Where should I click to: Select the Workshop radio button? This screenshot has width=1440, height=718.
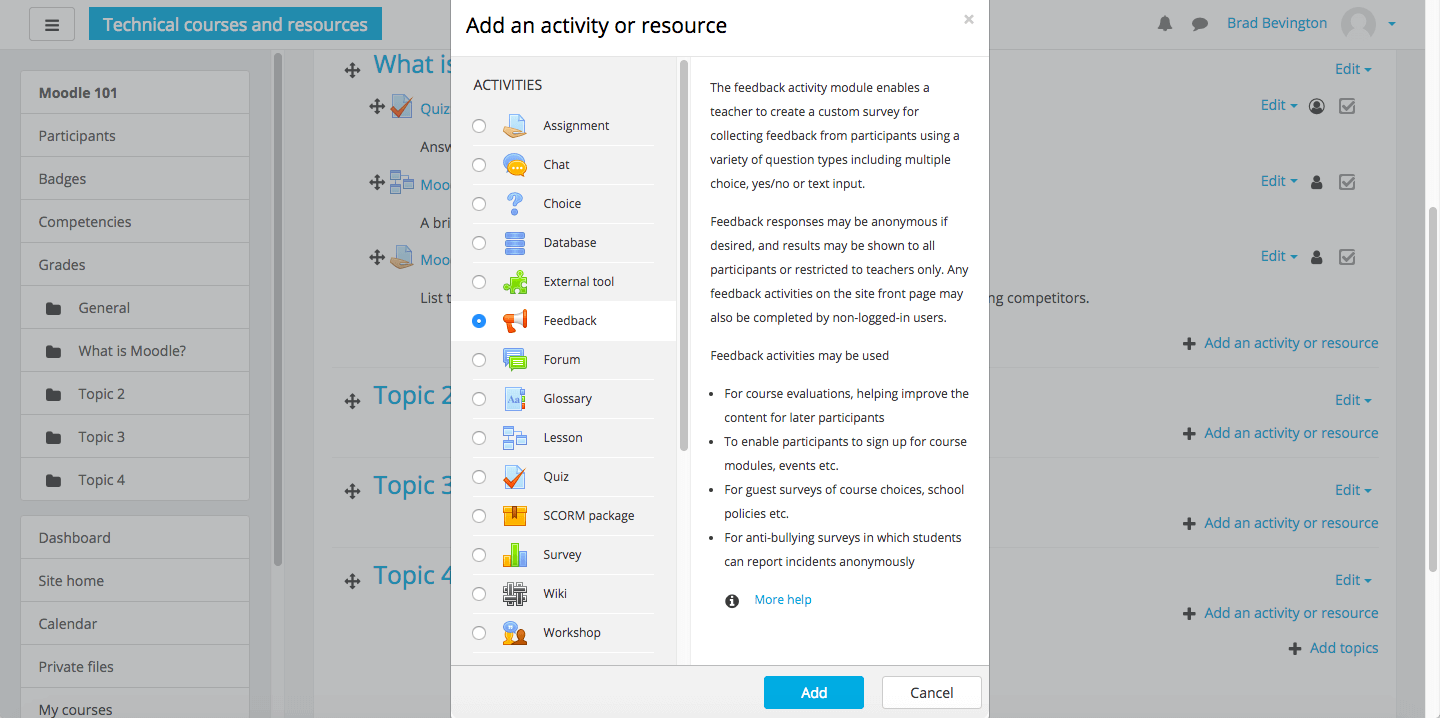[x=479, y=633]
